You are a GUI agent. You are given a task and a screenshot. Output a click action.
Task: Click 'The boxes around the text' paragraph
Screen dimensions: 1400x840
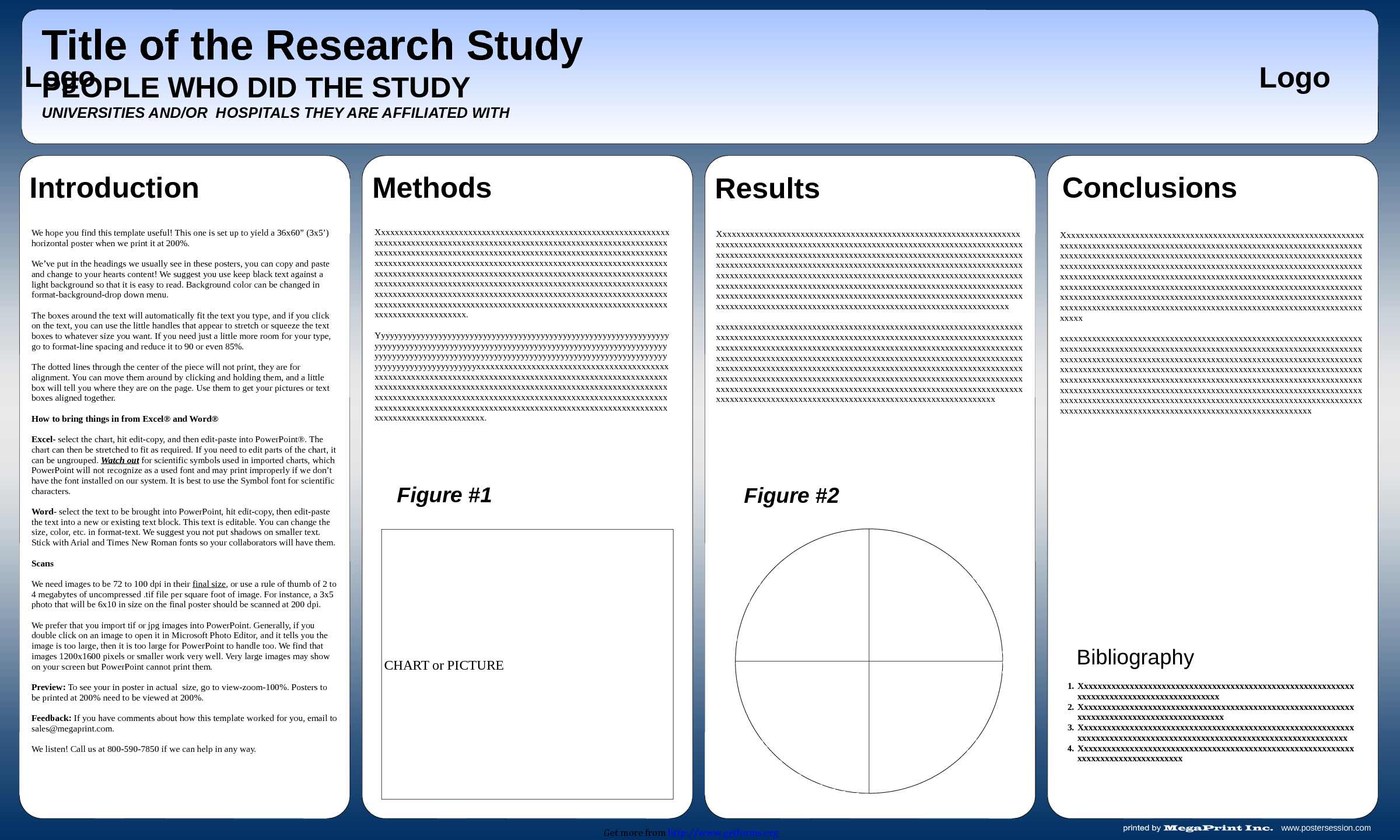click(181, 331)
